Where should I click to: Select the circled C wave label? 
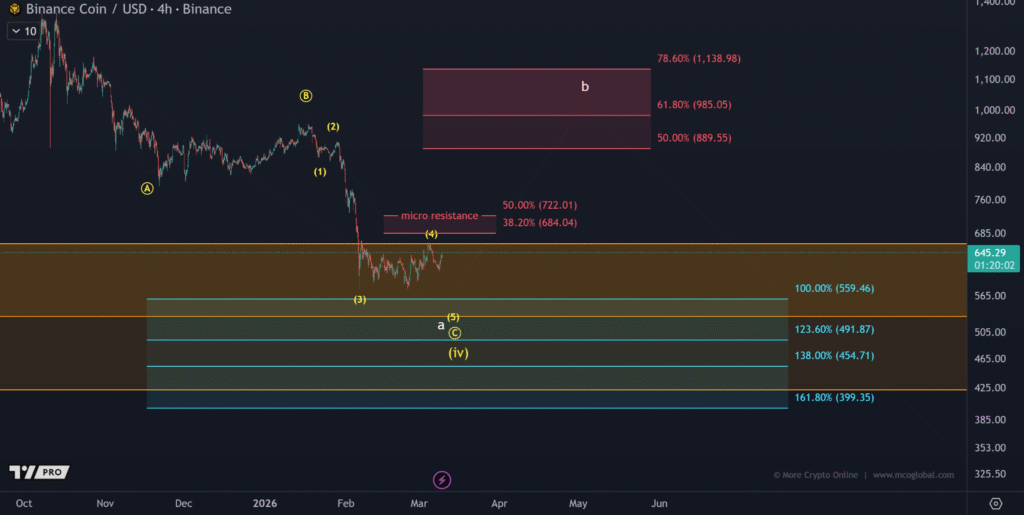[x=454, y=333]
